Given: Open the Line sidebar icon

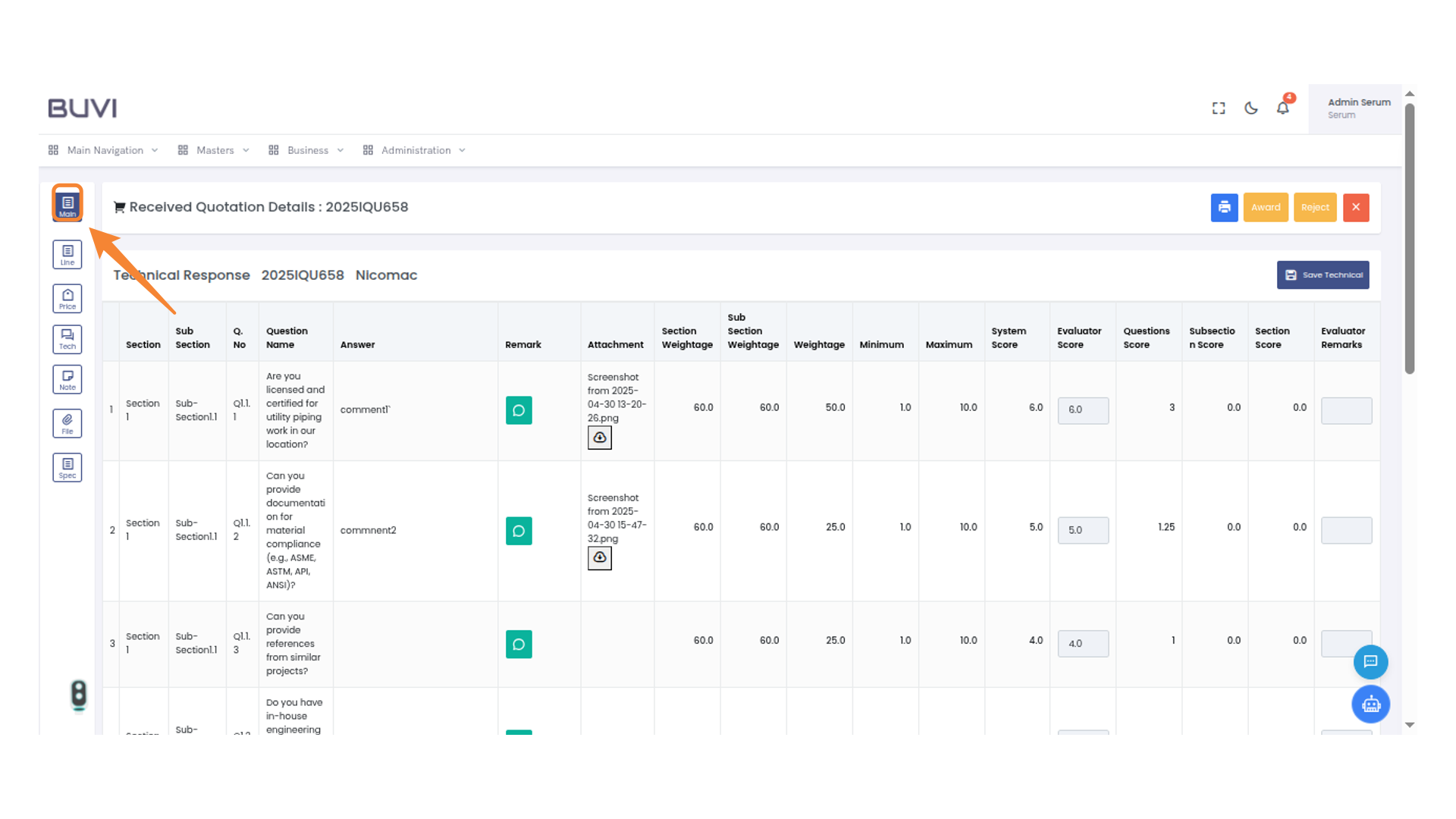Looking at the screenshot, I should (x=67, y=255).
